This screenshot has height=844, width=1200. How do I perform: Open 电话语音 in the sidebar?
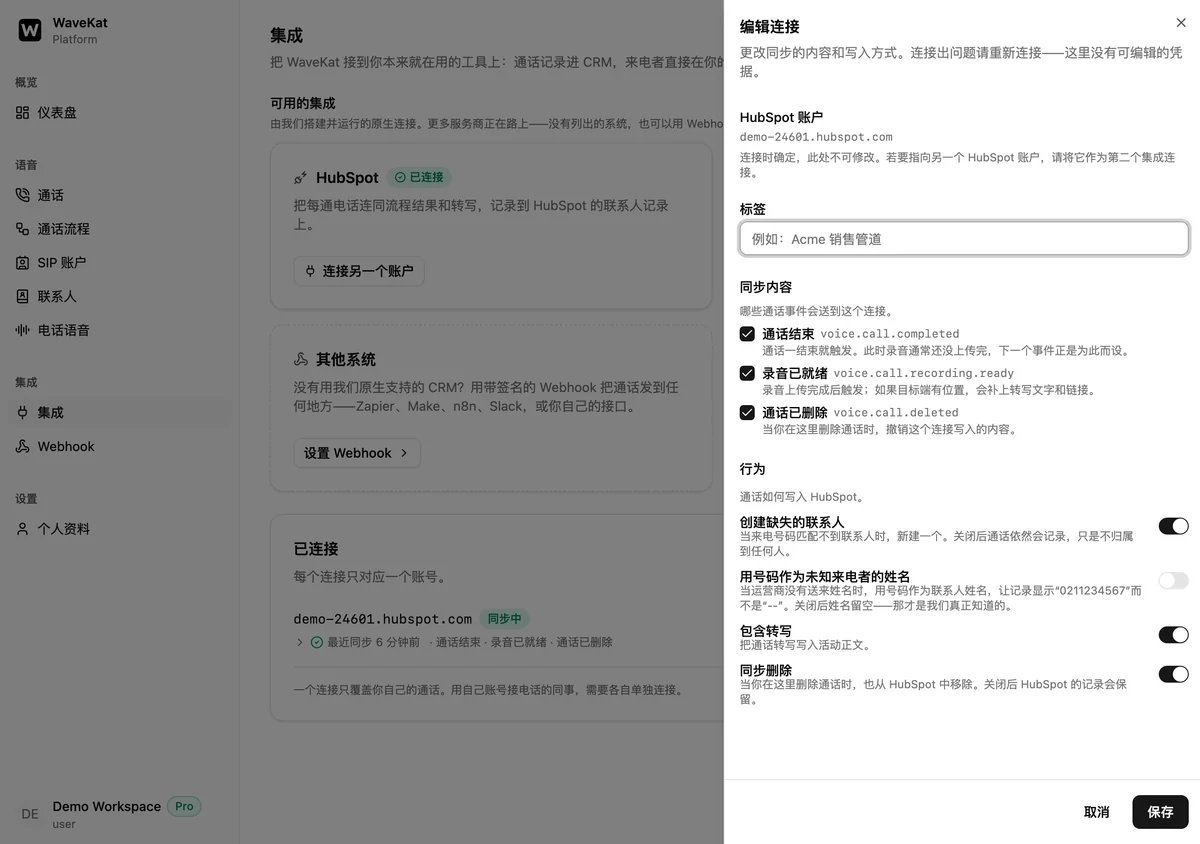coord(120,330)
